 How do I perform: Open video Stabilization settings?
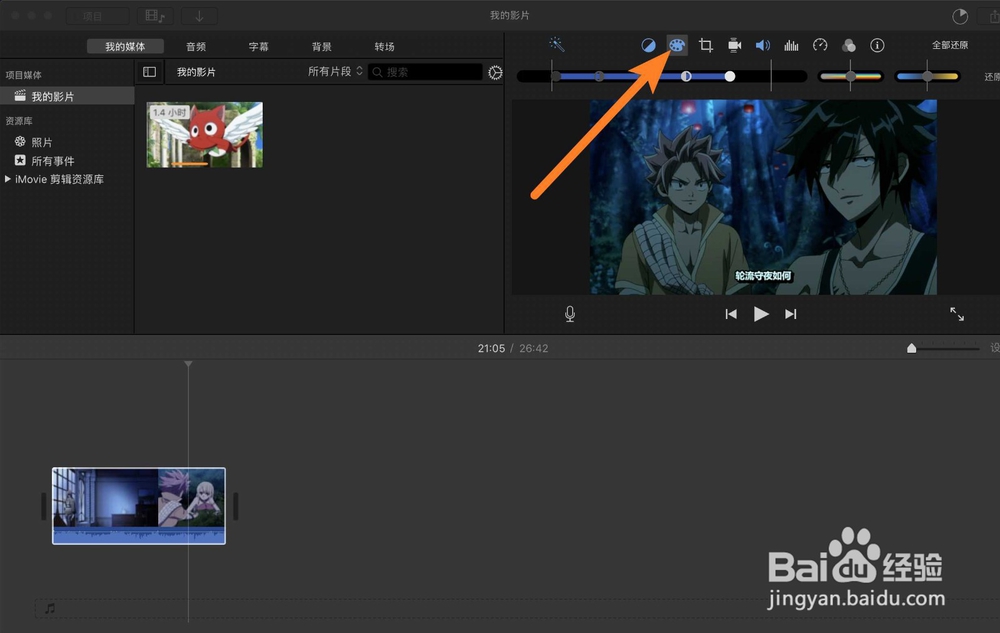click(734, 45)
